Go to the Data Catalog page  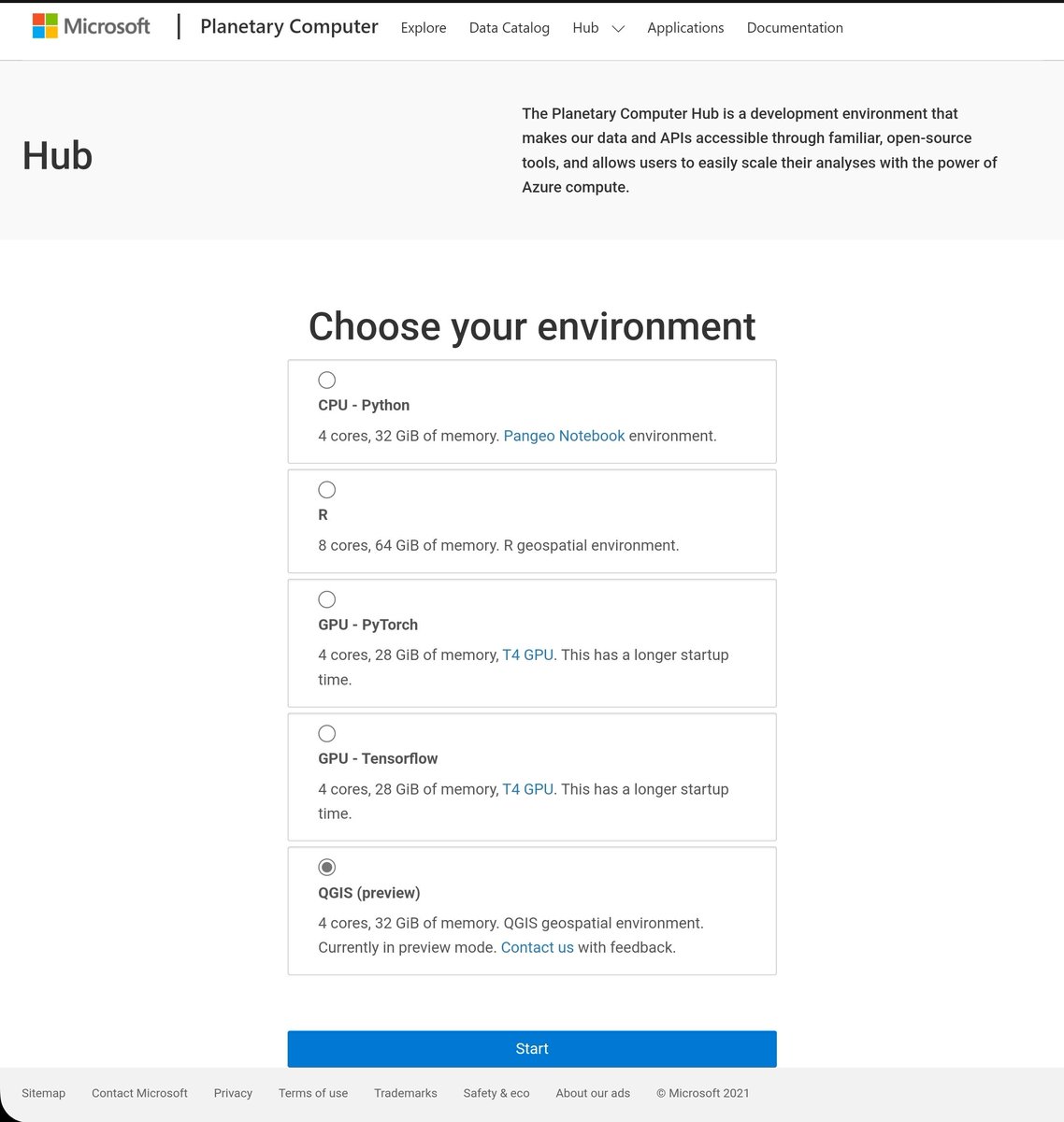click(x=510, y=28)
